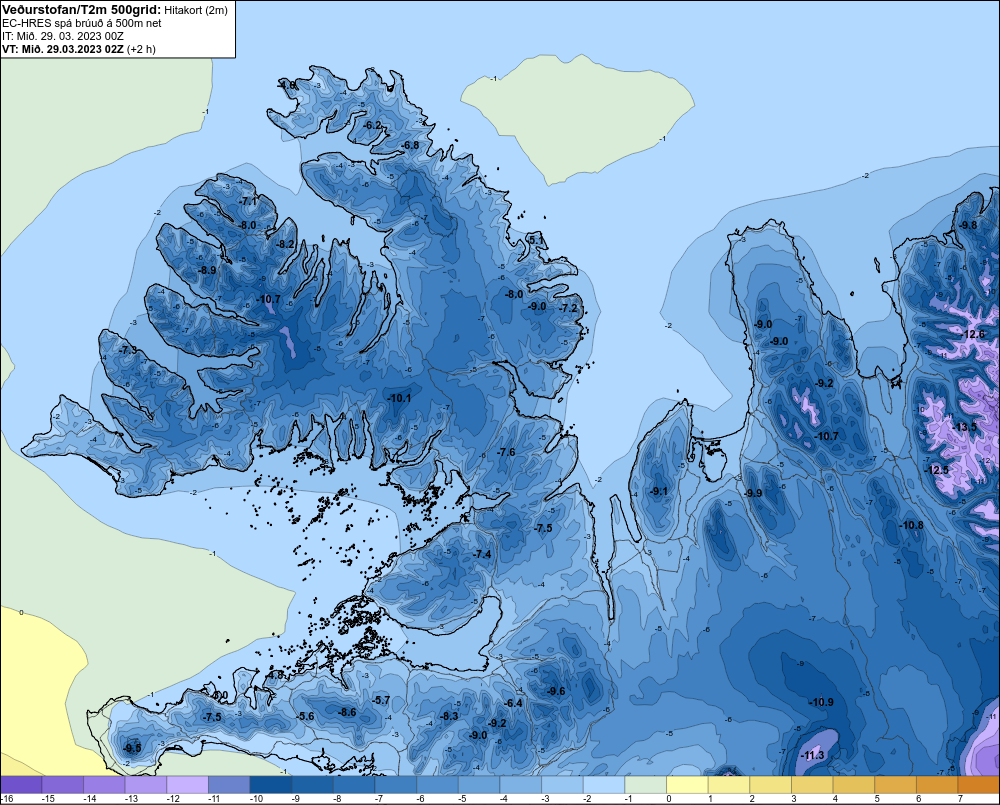Select the -10.8 temperature label

pos(911,526)
